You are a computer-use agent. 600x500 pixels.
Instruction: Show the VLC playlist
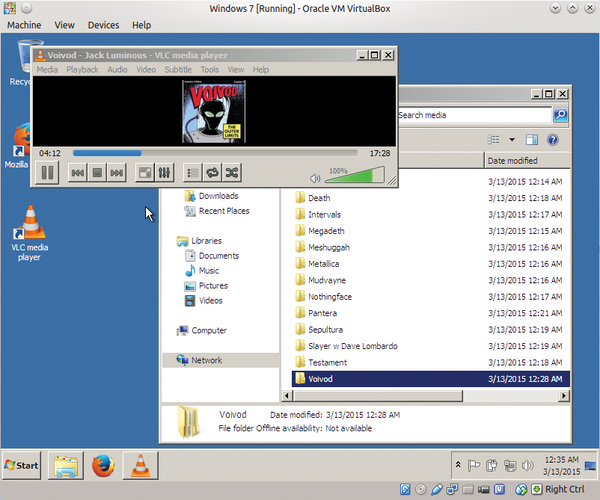pyautogui.click(x=193, y=173)
